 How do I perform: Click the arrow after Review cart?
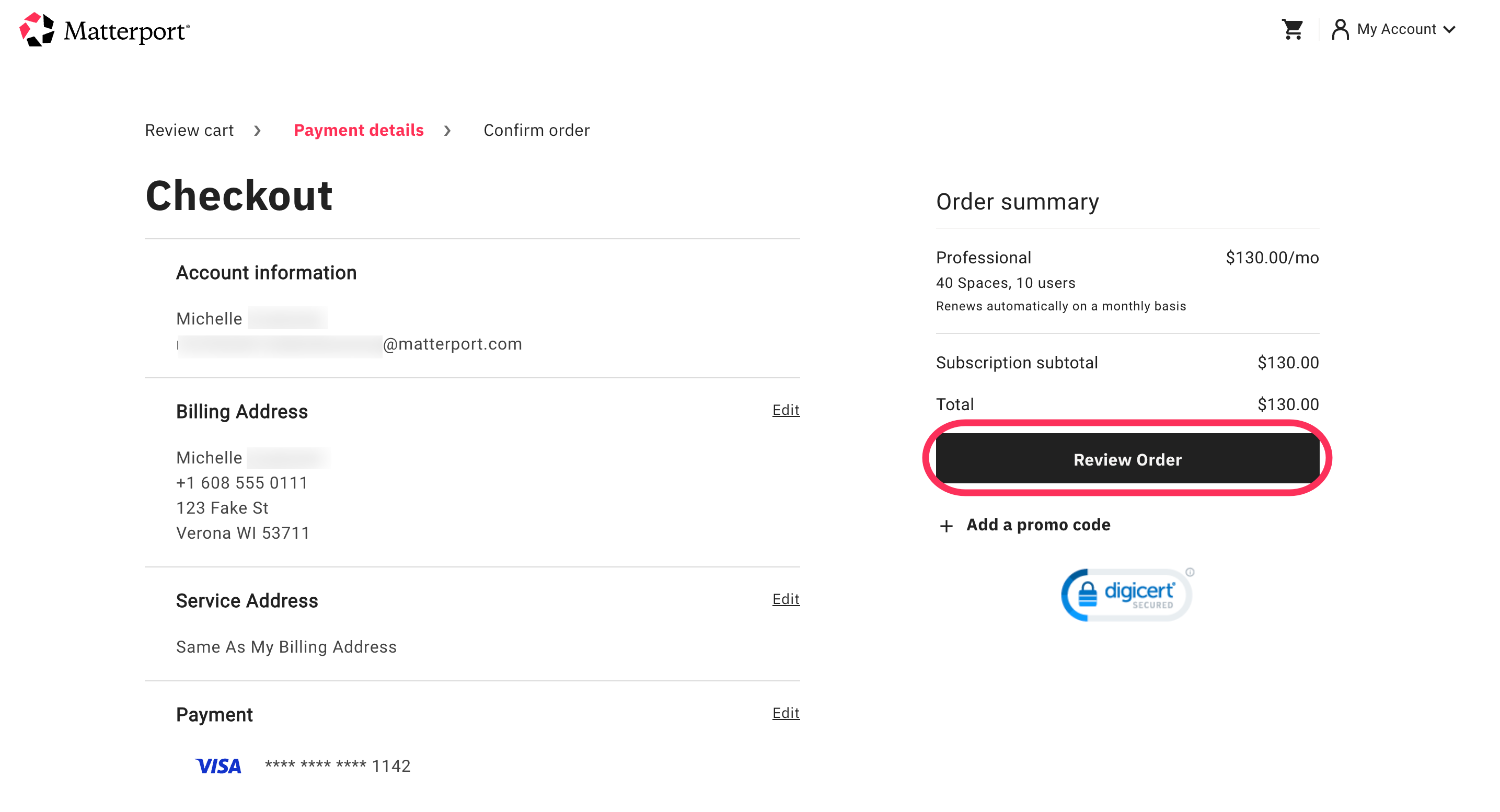(x=257, y=131)
